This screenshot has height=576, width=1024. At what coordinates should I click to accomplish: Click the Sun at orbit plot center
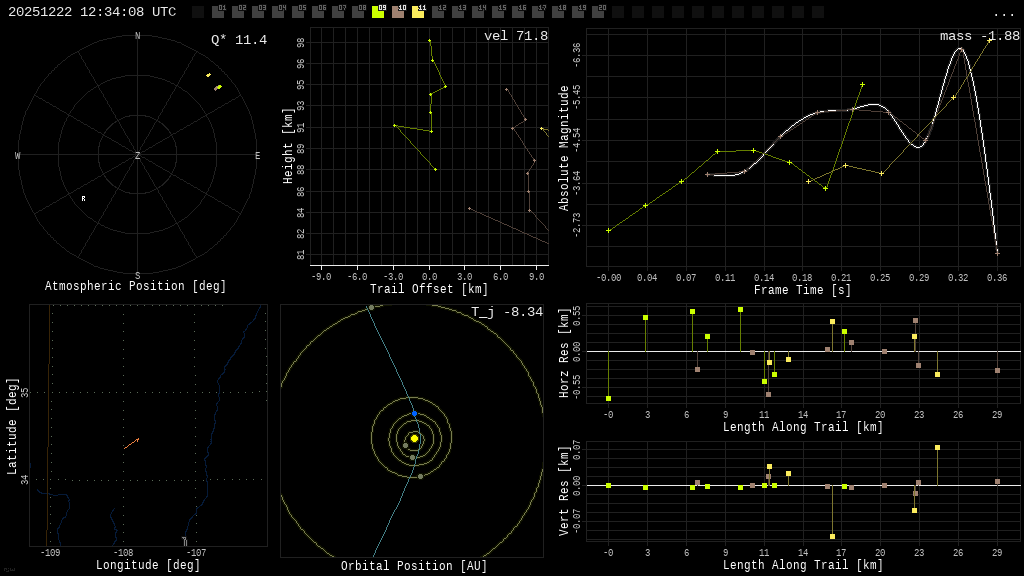[414, 438]
